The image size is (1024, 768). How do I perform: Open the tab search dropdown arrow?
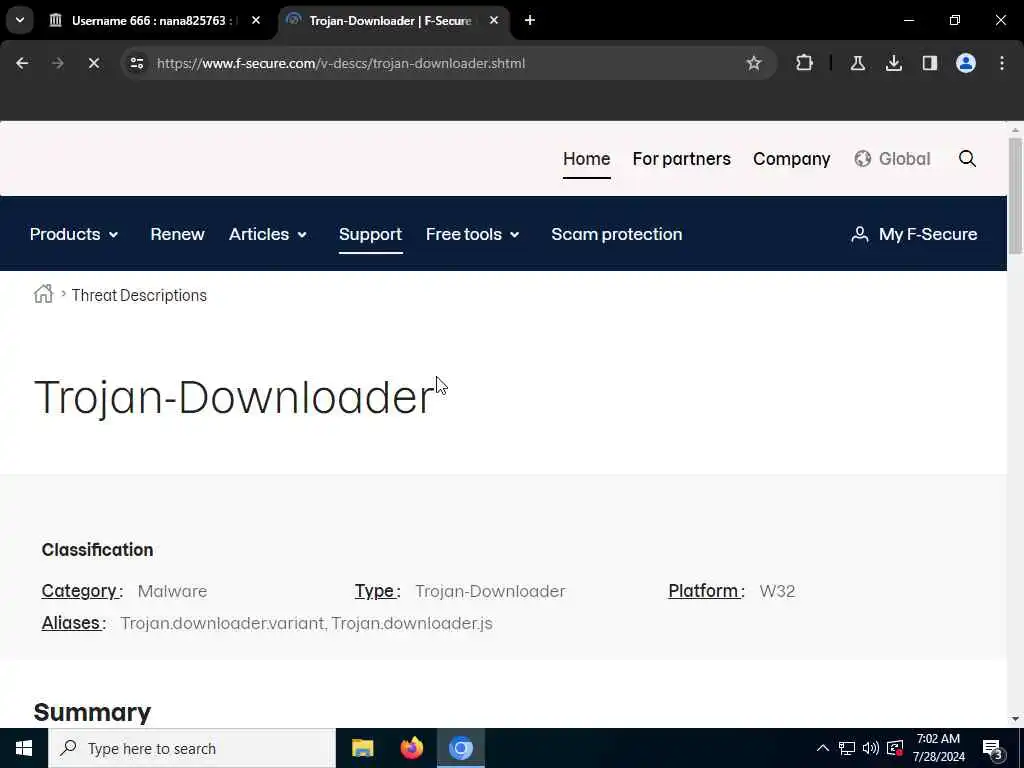[20, 20]
